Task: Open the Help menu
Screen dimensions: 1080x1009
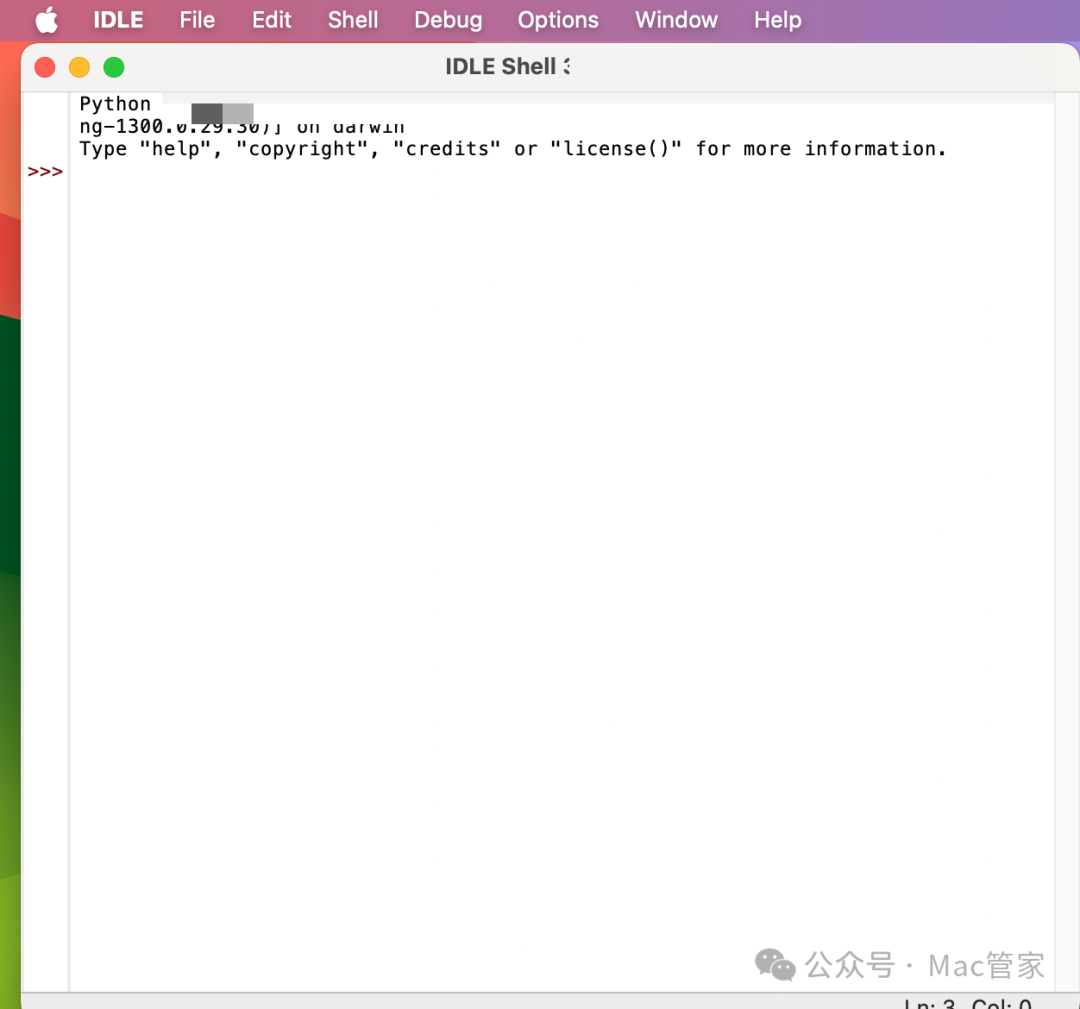Action: pyautogui.click(x=777, y=20)
